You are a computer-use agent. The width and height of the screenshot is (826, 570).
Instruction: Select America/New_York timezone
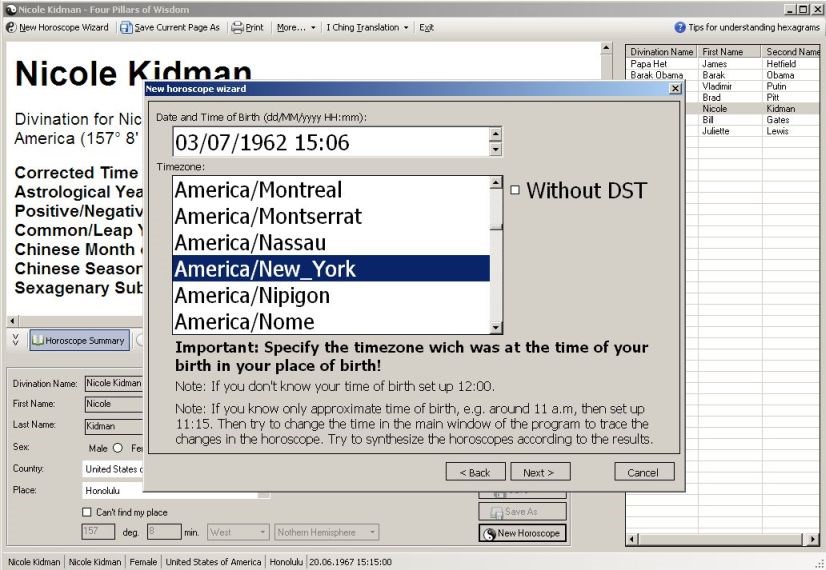click(x=331, y=269)
